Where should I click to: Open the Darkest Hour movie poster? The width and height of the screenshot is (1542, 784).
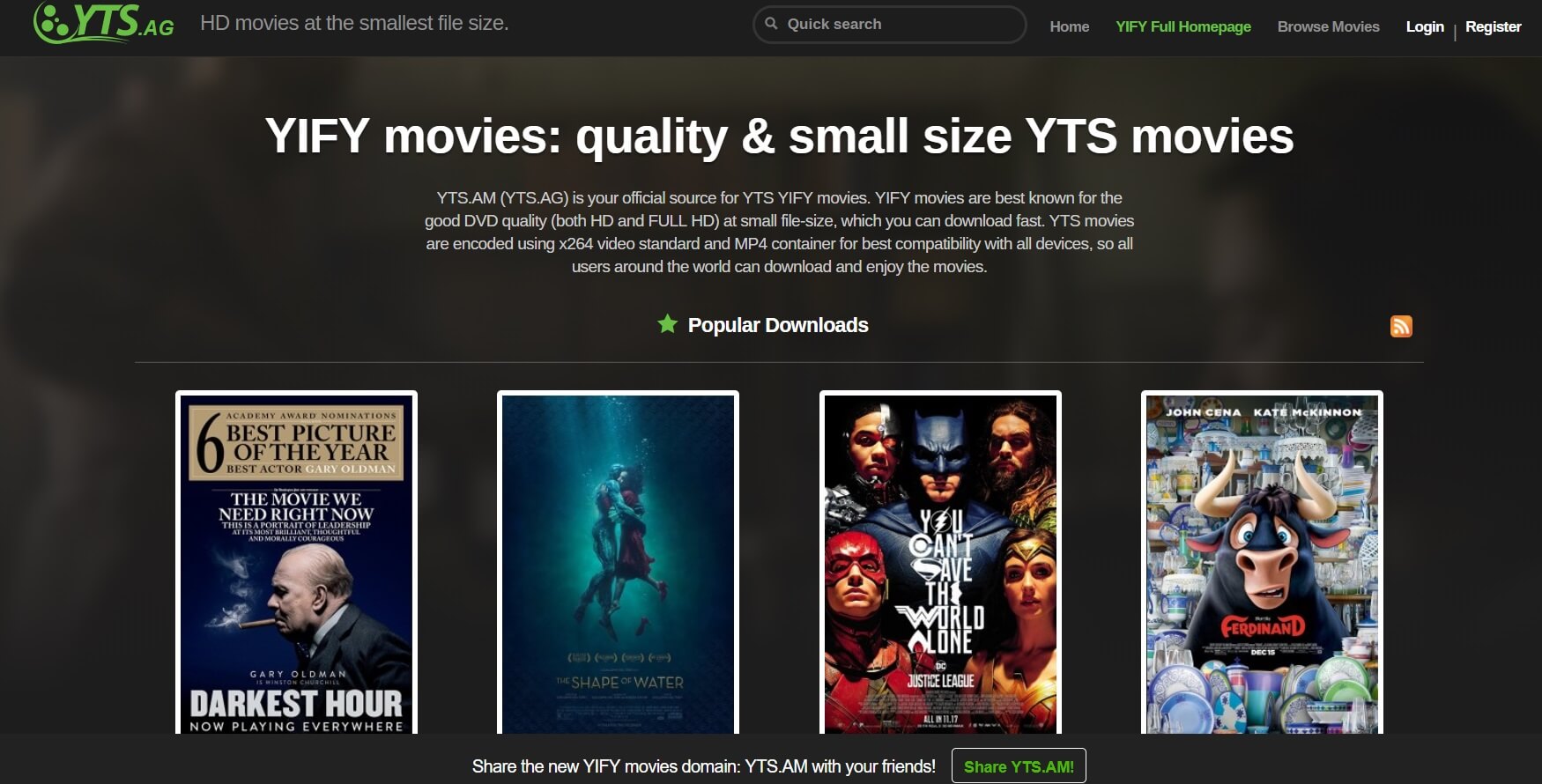point(296,563)
